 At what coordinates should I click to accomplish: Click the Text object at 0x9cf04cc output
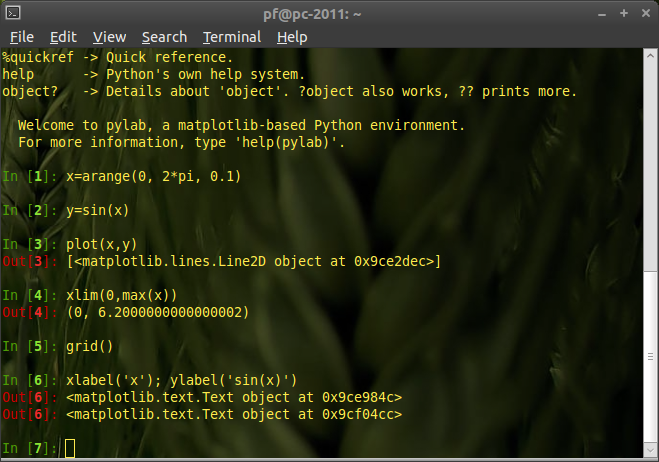[234, 414]
